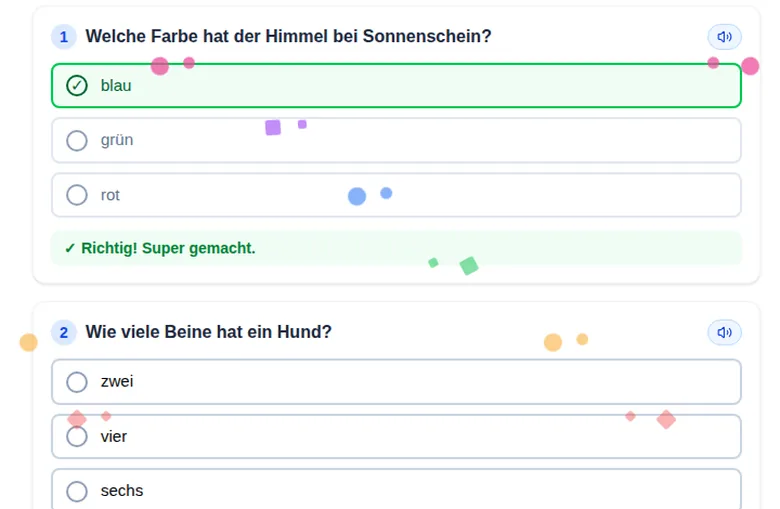Screen dimensions: 780x509
Task: Click the heading Wie viele Beine hat ein Hund
Action: [208, 332]
